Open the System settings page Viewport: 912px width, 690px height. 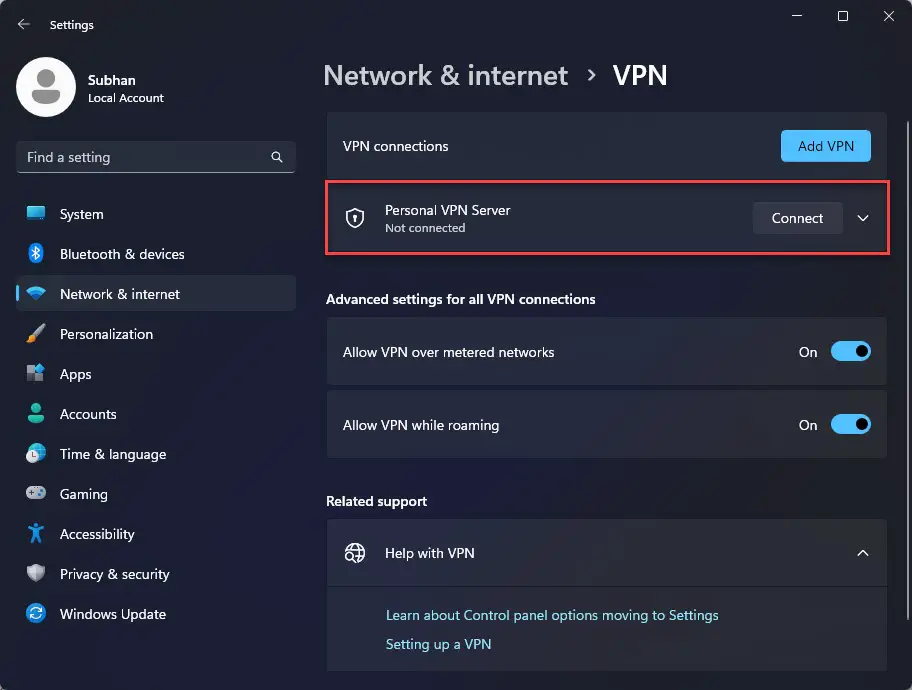tap(81, 214)
